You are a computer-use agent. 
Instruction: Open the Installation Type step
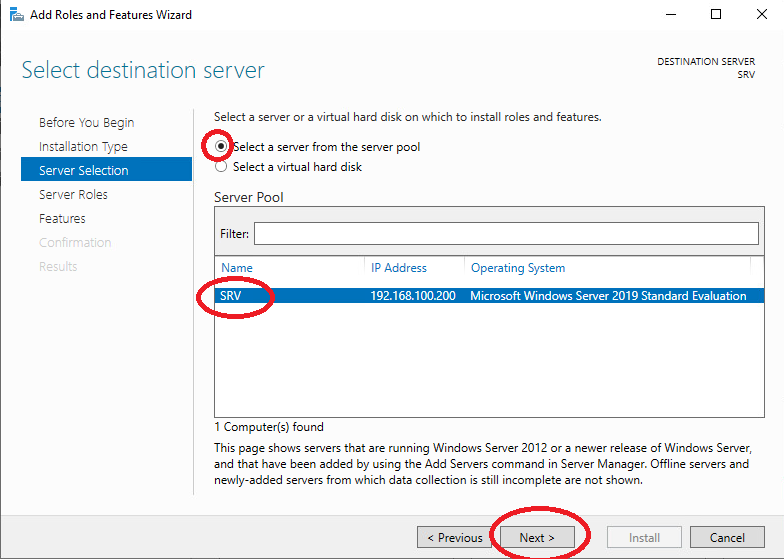click(x=84, y=146)
